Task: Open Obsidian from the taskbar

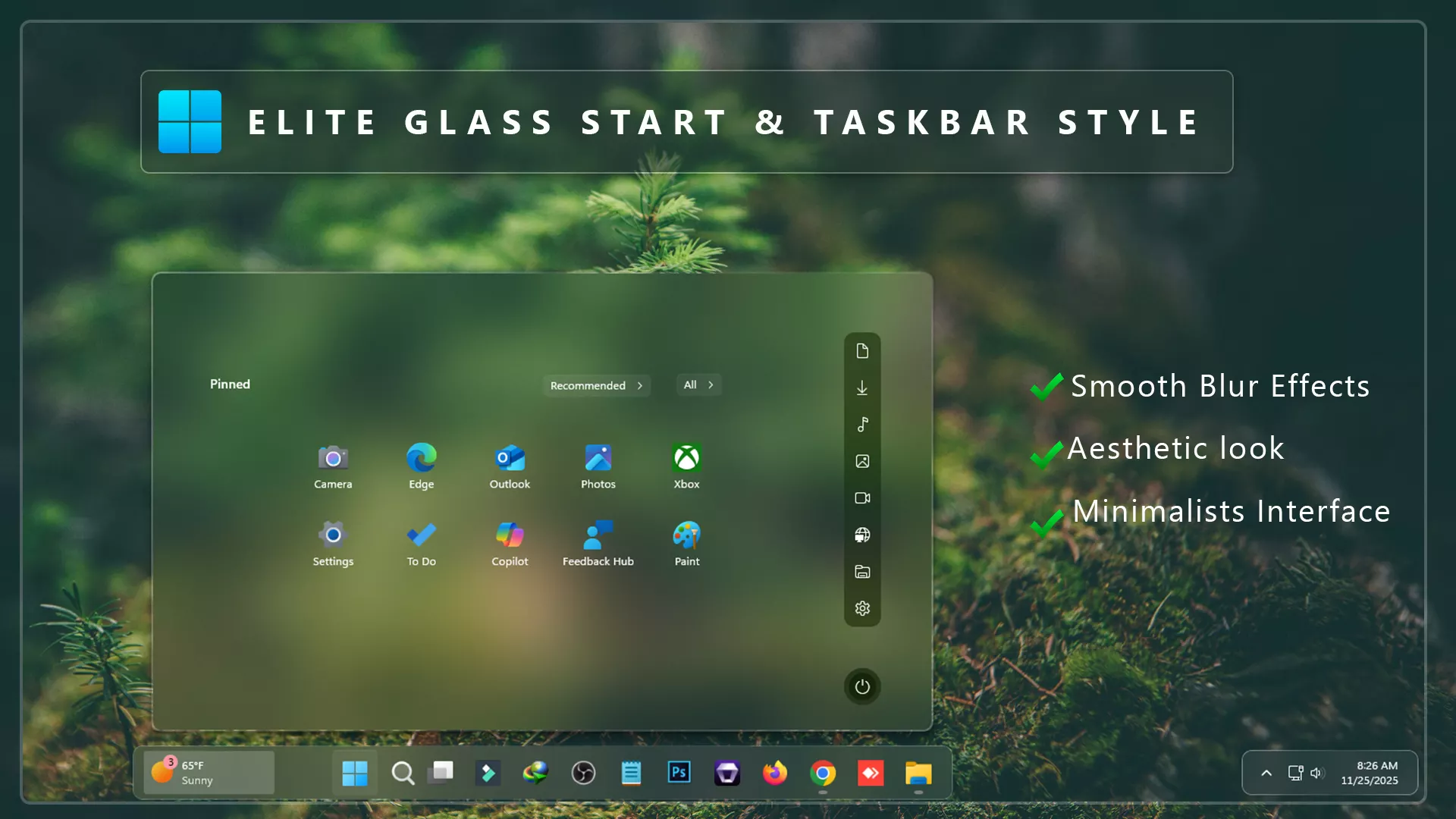Action: (726, 773)
